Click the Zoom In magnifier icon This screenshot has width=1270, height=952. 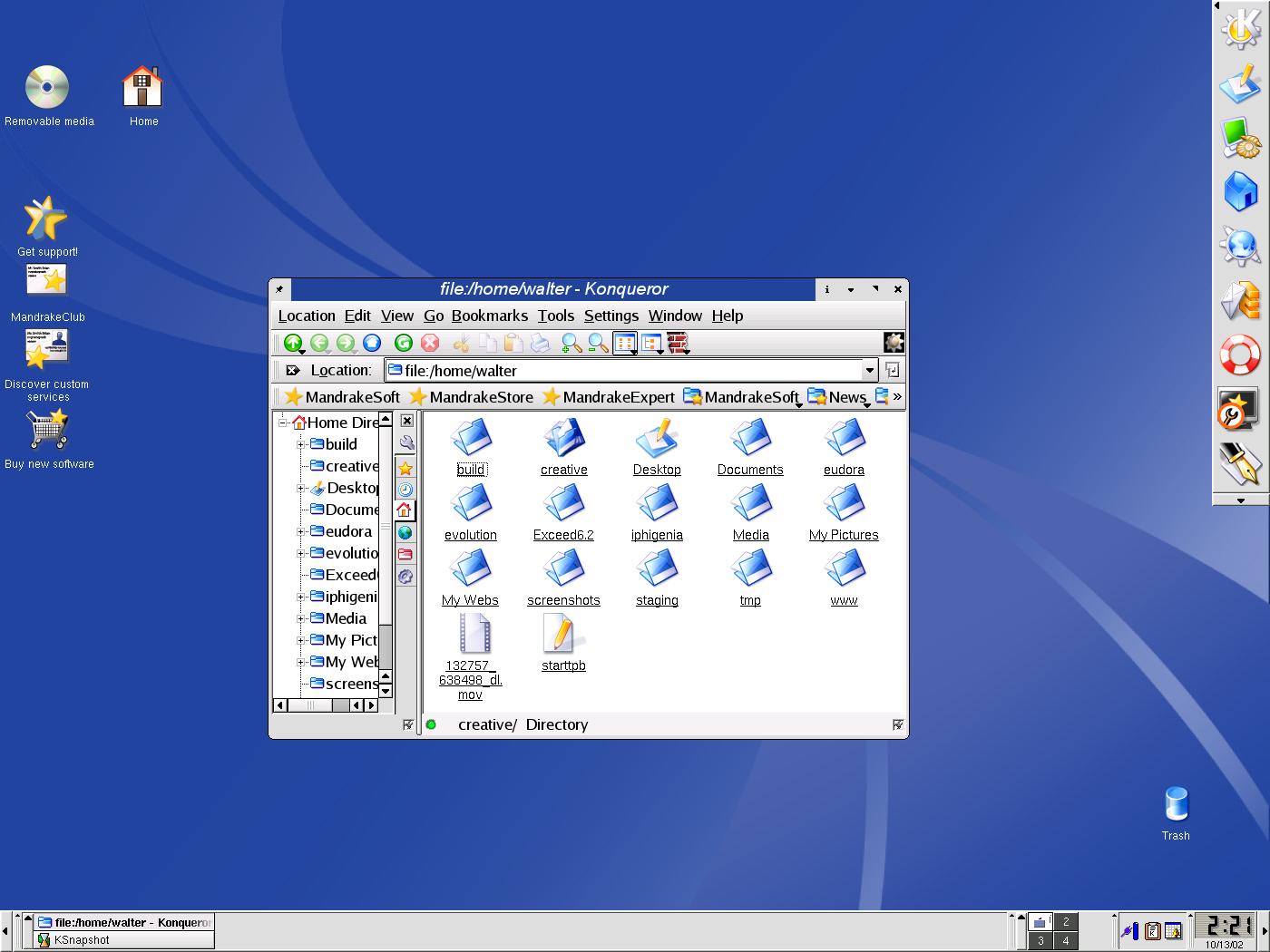[571, 343]
